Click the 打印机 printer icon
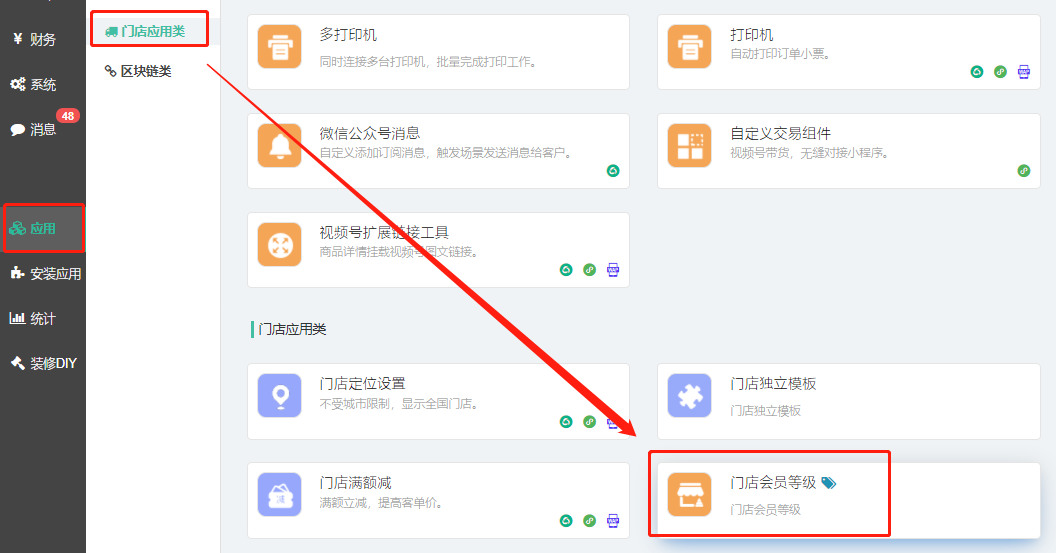1056x553 pixels. (x=690, y=46)
